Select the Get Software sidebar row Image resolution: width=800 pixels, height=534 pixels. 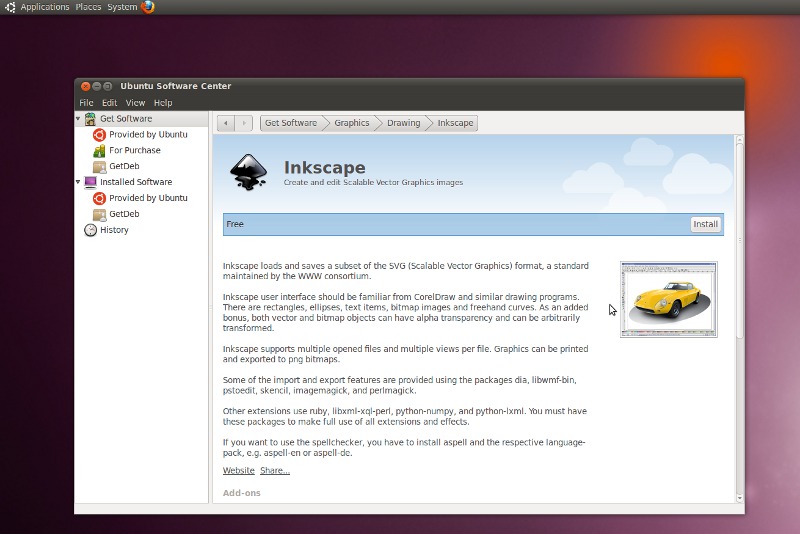click(141, 119)
